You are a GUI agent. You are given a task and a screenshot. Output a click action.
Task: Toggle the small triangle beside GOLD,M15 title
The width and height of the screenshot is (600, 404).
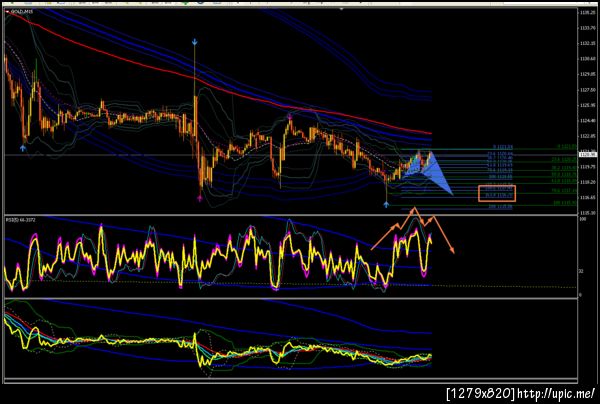tap(8, 12)
